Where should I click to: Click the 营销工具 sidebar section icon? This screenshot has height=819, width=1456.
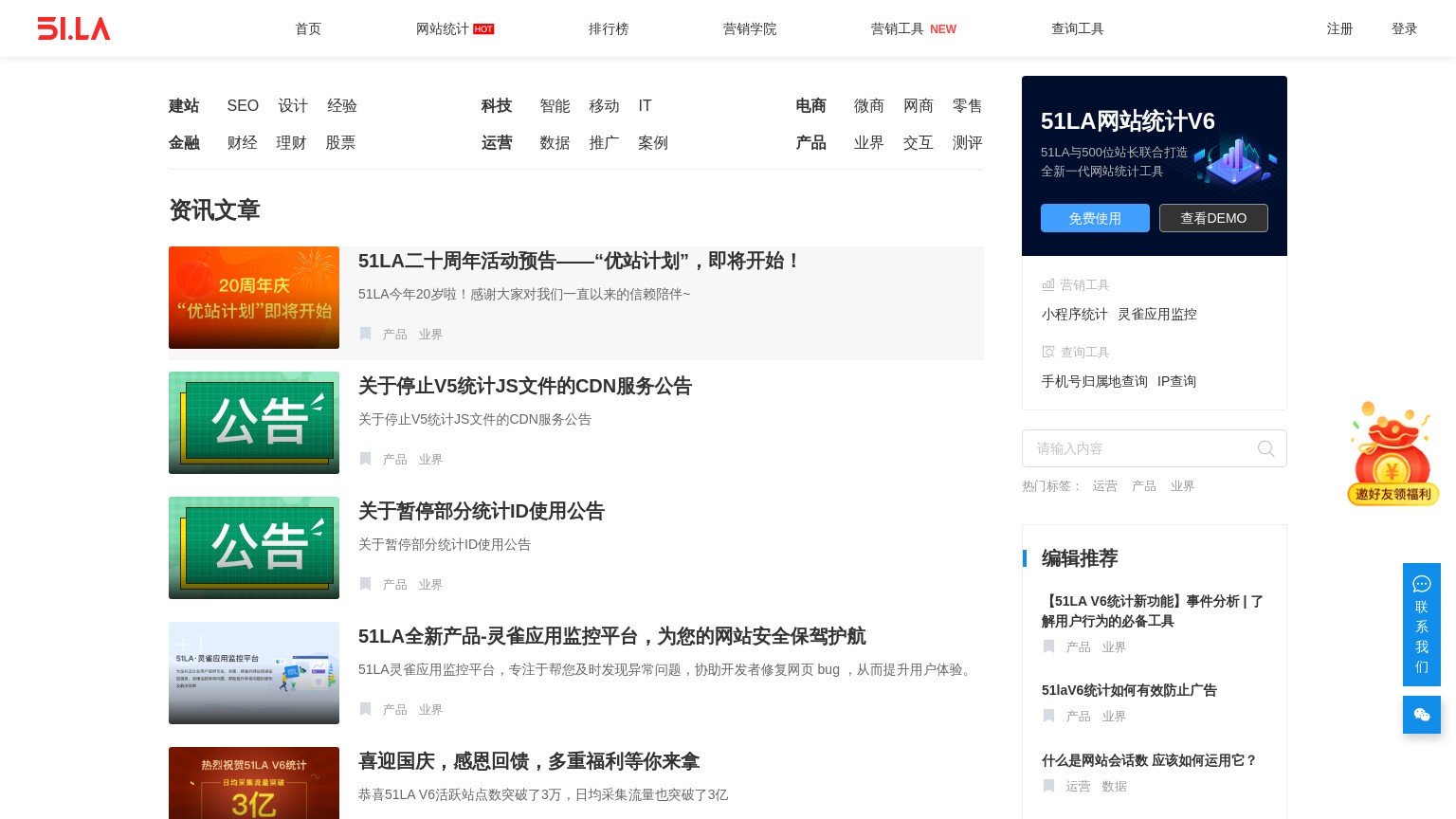1048,284
